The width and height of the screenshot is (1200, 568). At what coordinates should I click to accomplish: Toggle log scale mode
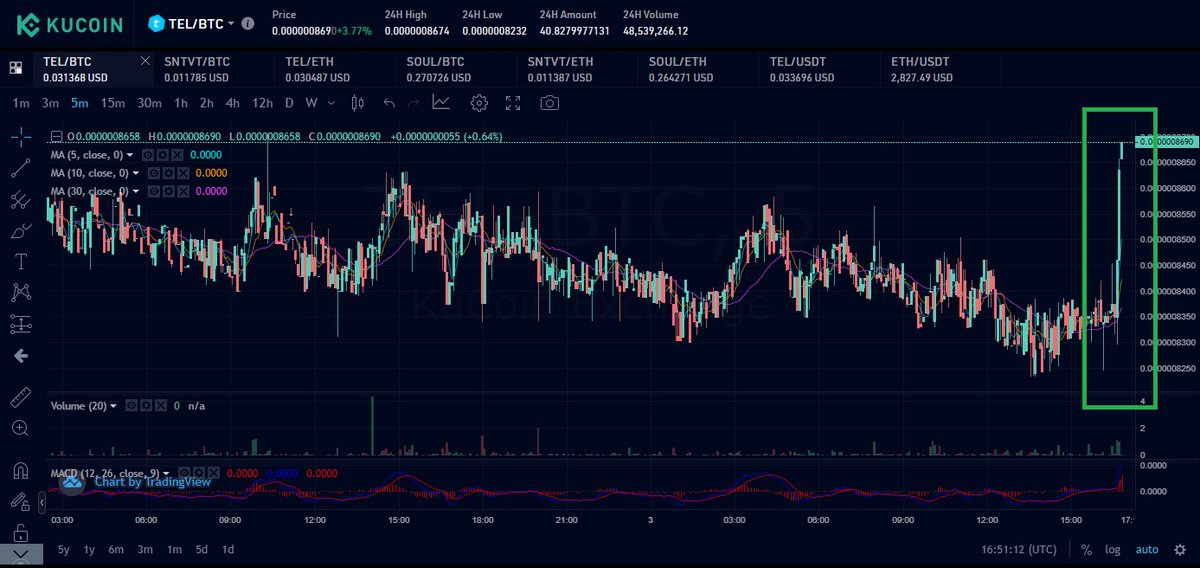(x=1113, y=549)
